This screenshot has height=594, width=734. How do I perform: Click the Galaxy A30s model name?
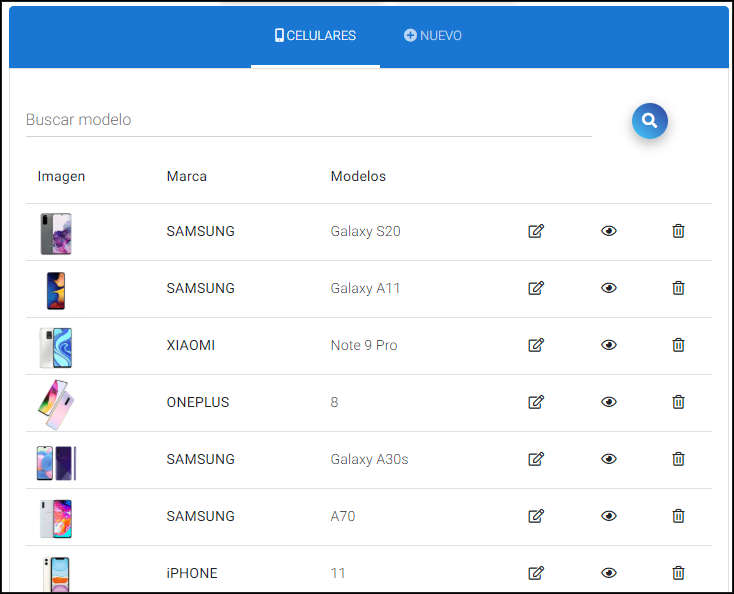(369, 459)
